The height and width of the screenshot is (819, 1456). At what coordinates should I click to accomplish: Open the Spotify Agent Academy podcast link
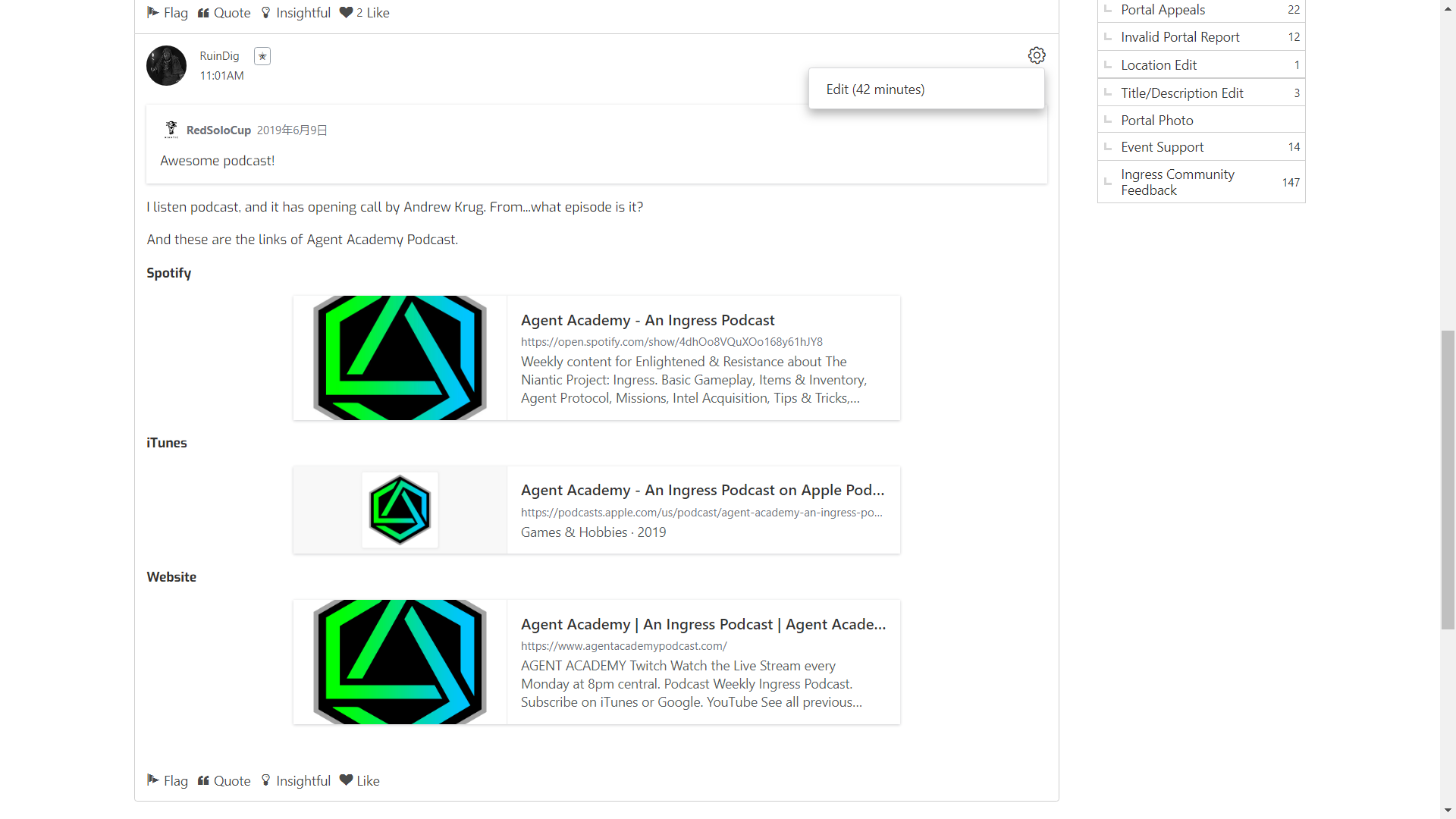(x=647, y=321)
